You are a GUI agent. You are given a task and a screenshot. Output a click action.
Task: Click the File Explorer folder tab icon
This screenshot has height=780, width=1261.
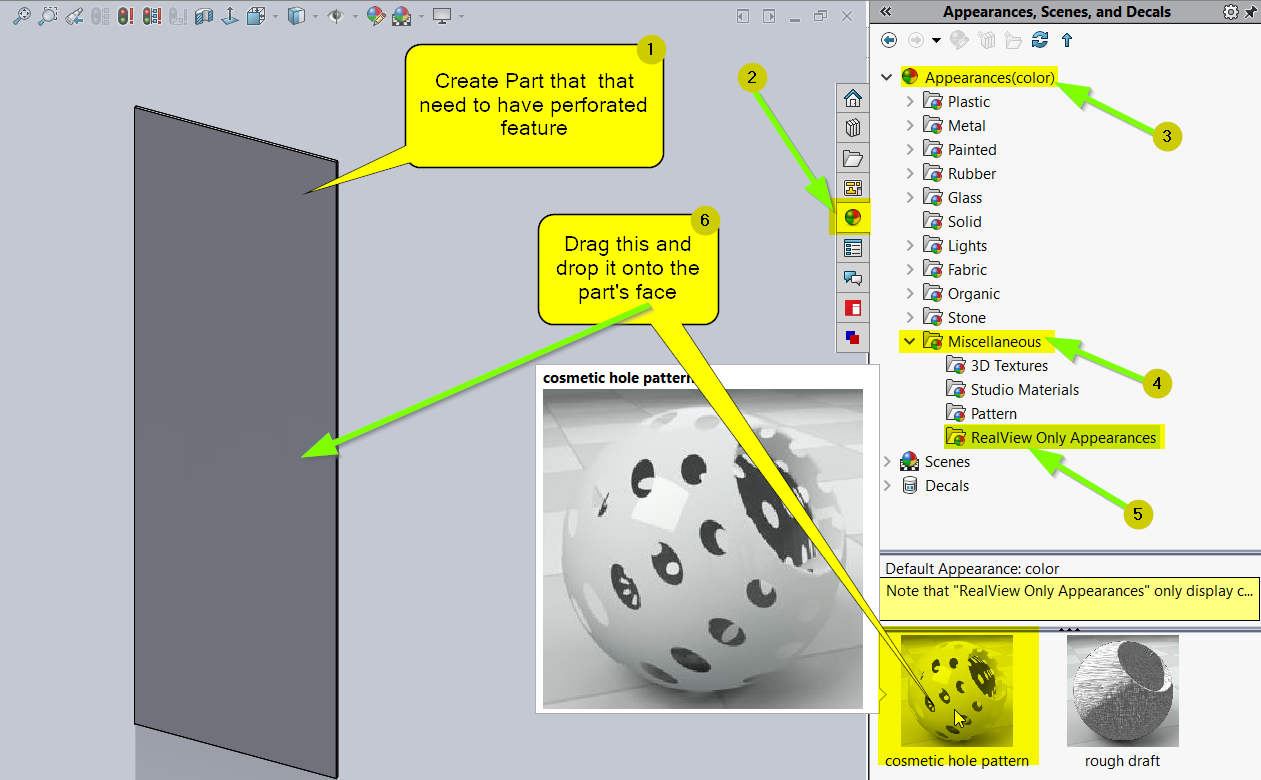(853, 158)
